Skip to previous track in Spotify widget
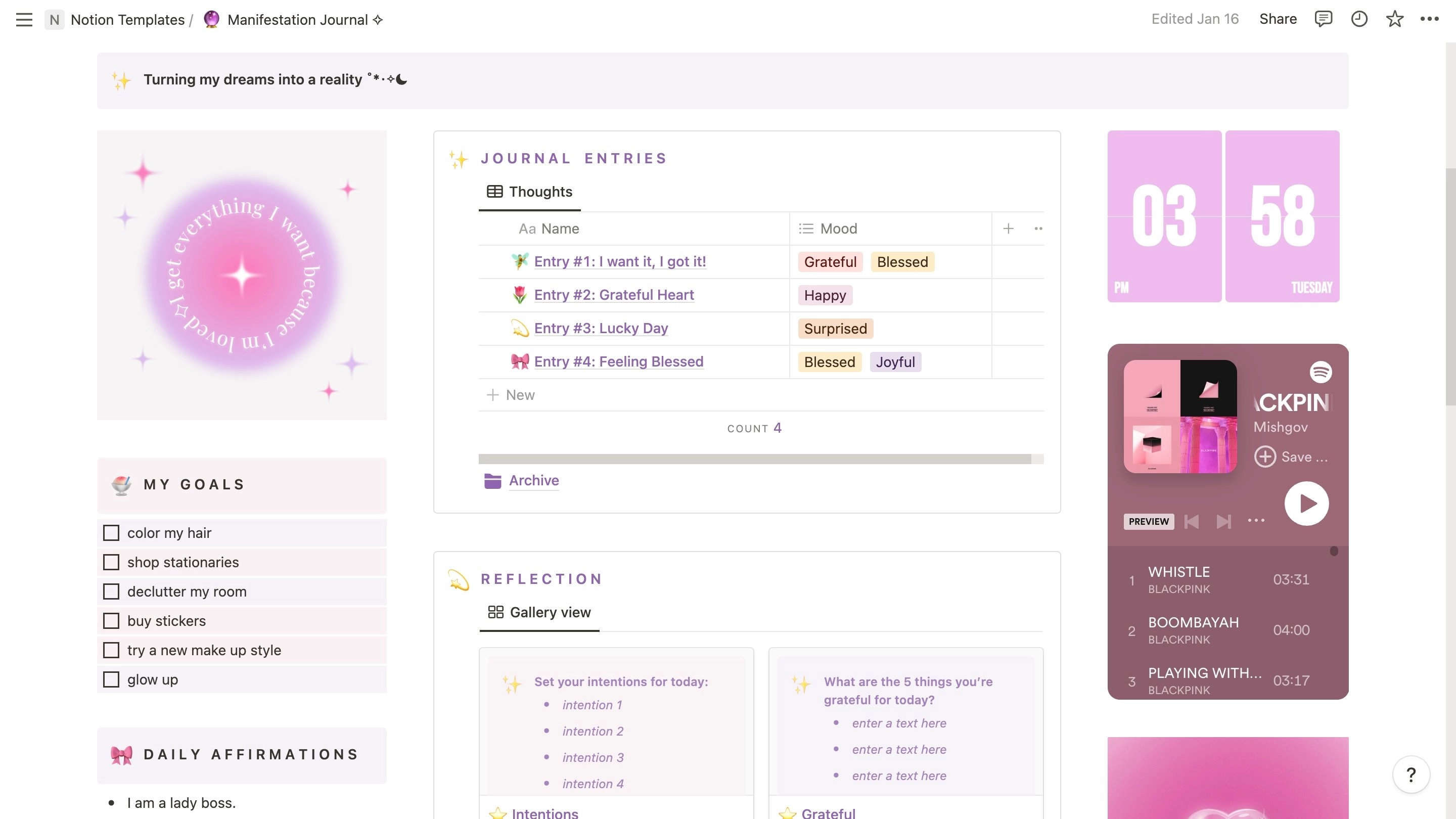 point(1192,521)
